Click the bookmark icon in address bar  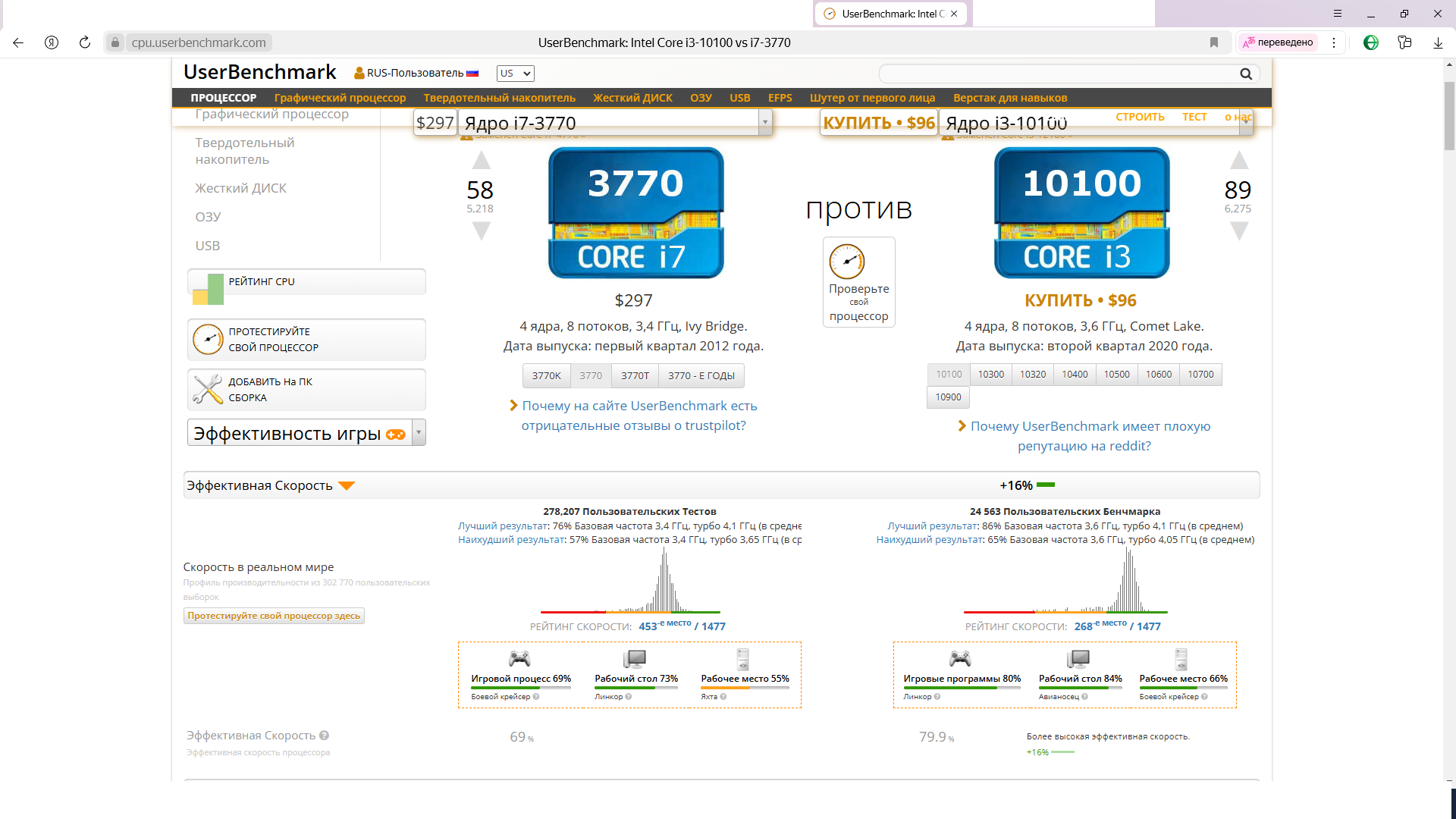click(1214, 42)
